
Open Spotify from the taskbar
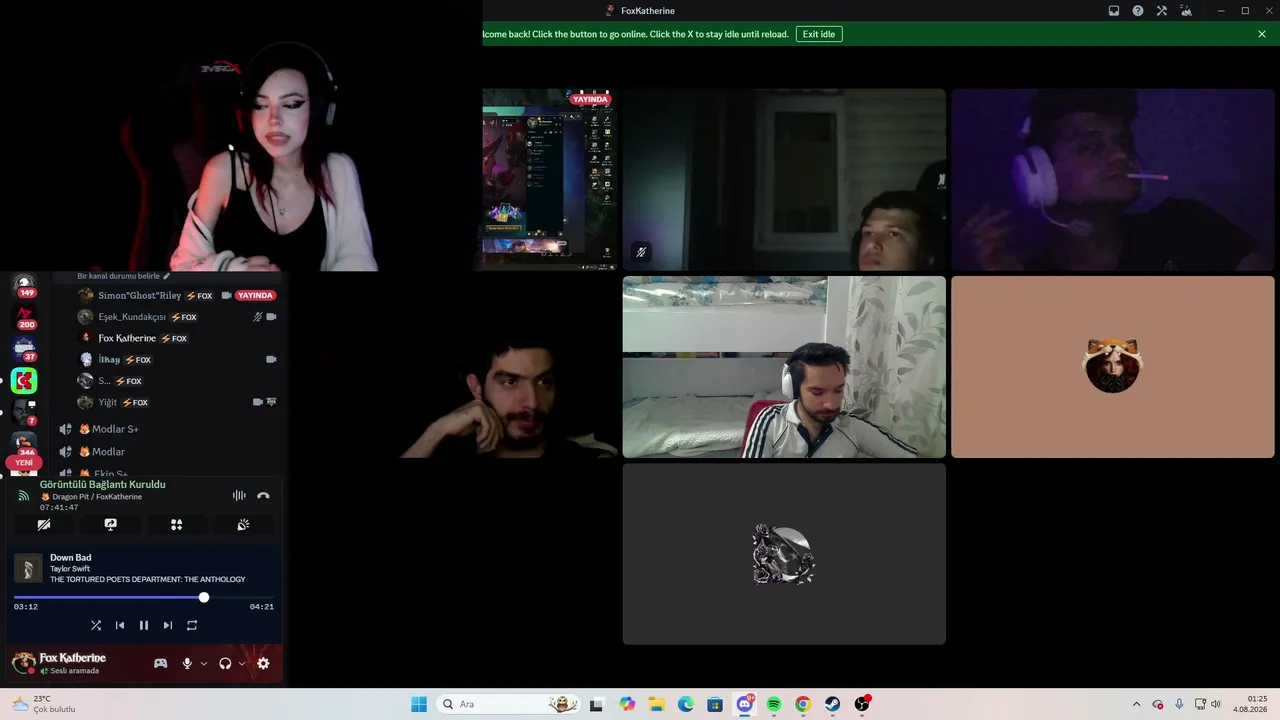[774, 704]
